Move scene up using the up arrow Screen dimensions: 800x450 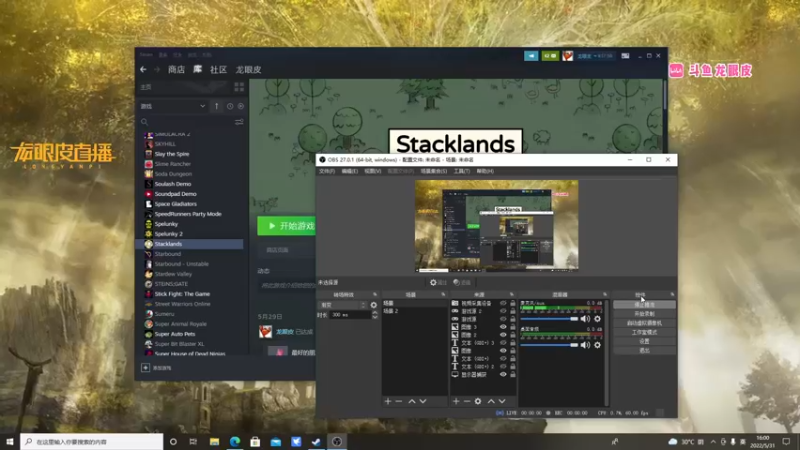point(412,402)
